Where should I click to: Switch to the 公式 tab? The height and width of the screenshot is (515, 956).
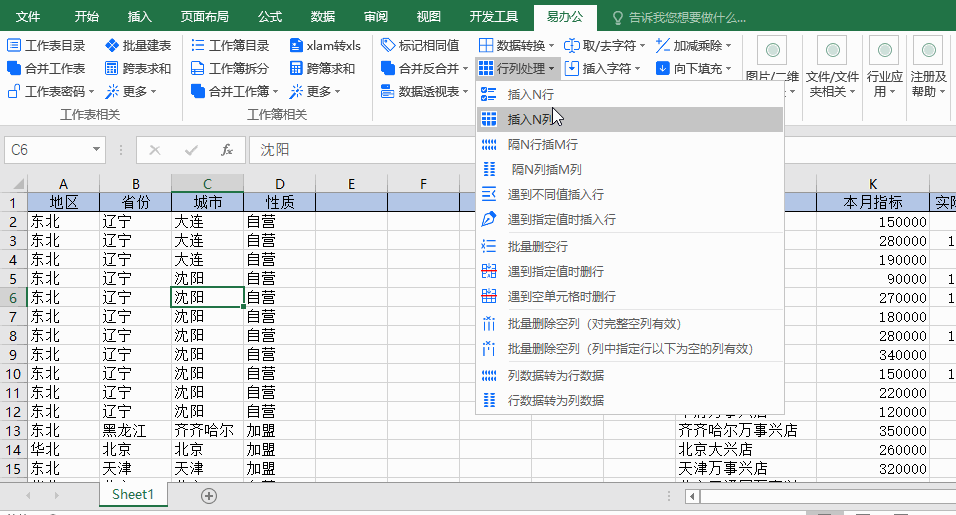pyautogui.click(x=269, y=16)
